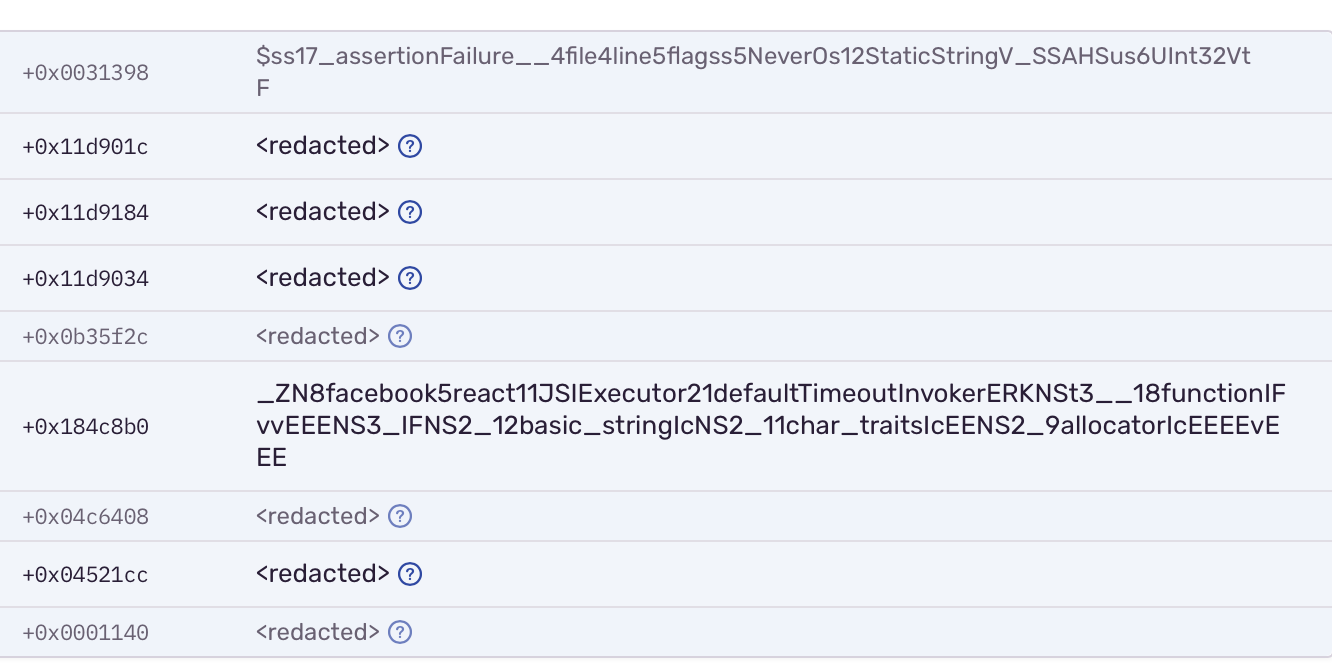Click redacted label in +0x04521cc row
Screen dimensions: 1332x666
[322, 574]
